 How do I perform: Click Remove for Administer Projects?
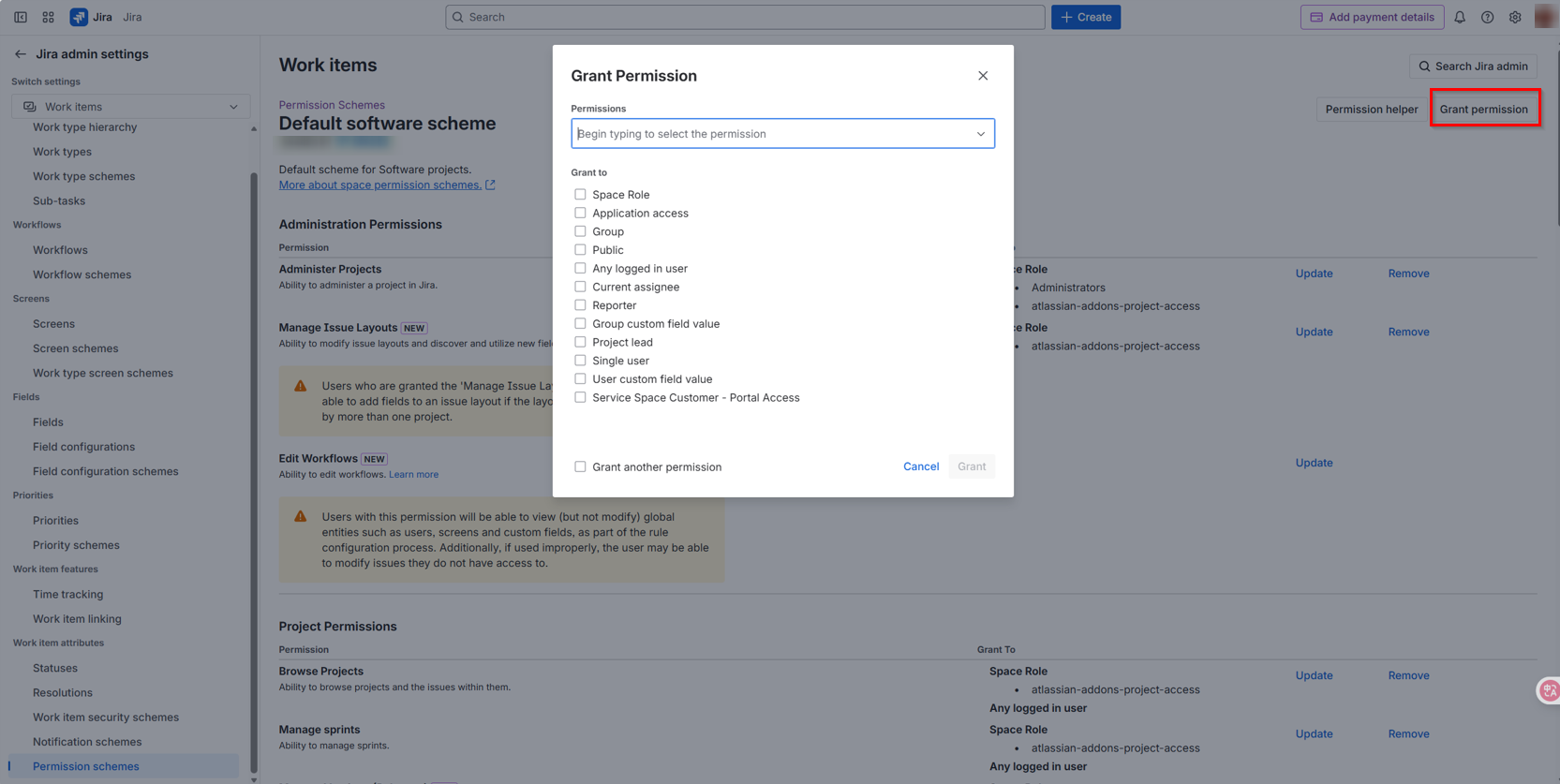point(1408,274)
